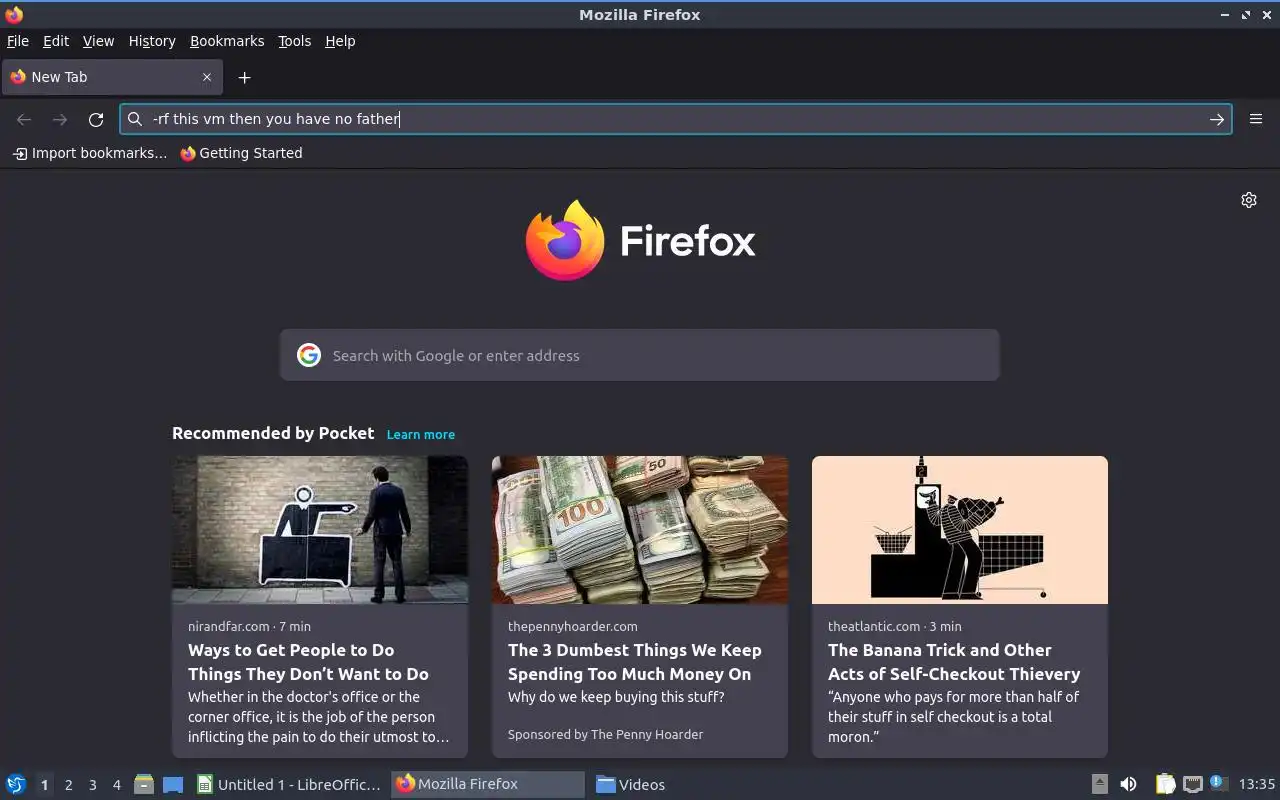Click the Recommended by Pocket heading
This screenshot has width=1280, height=800.
pyautogui.click(x=273, y=433)
